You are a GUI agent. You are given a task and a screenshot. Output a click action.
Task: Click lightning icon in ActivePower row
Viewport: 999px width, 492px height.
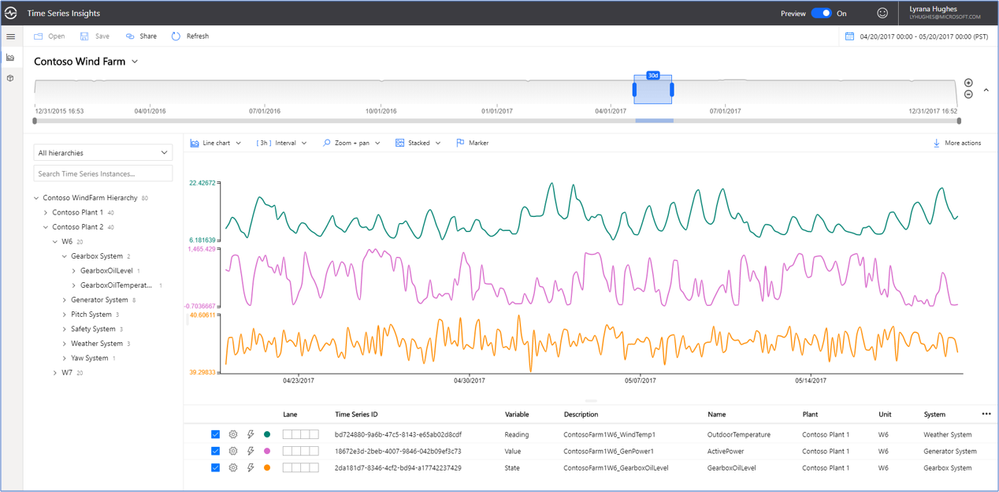(250, 451)
